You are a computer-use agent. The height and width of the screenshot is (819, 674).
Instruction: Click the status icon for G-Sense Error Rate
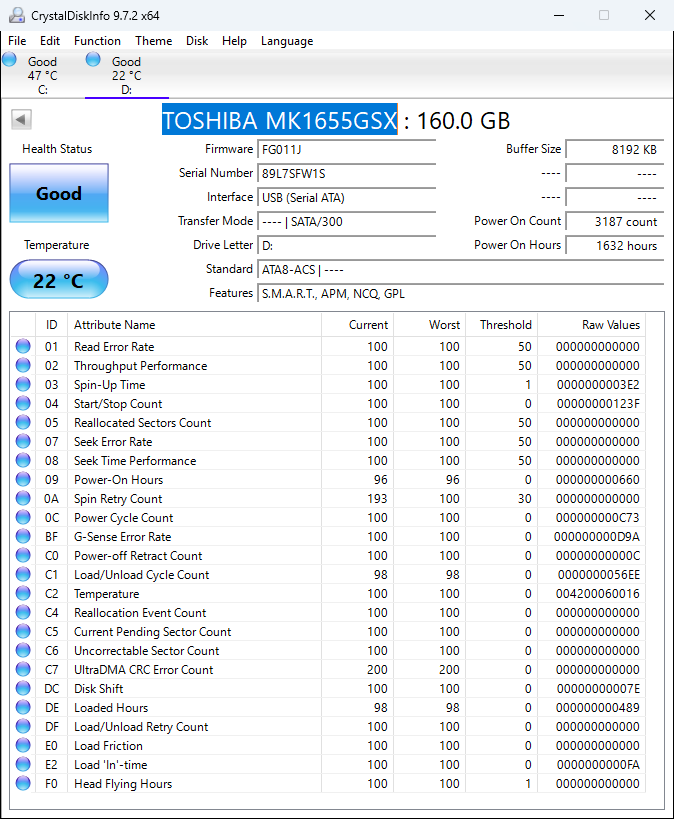23,536
